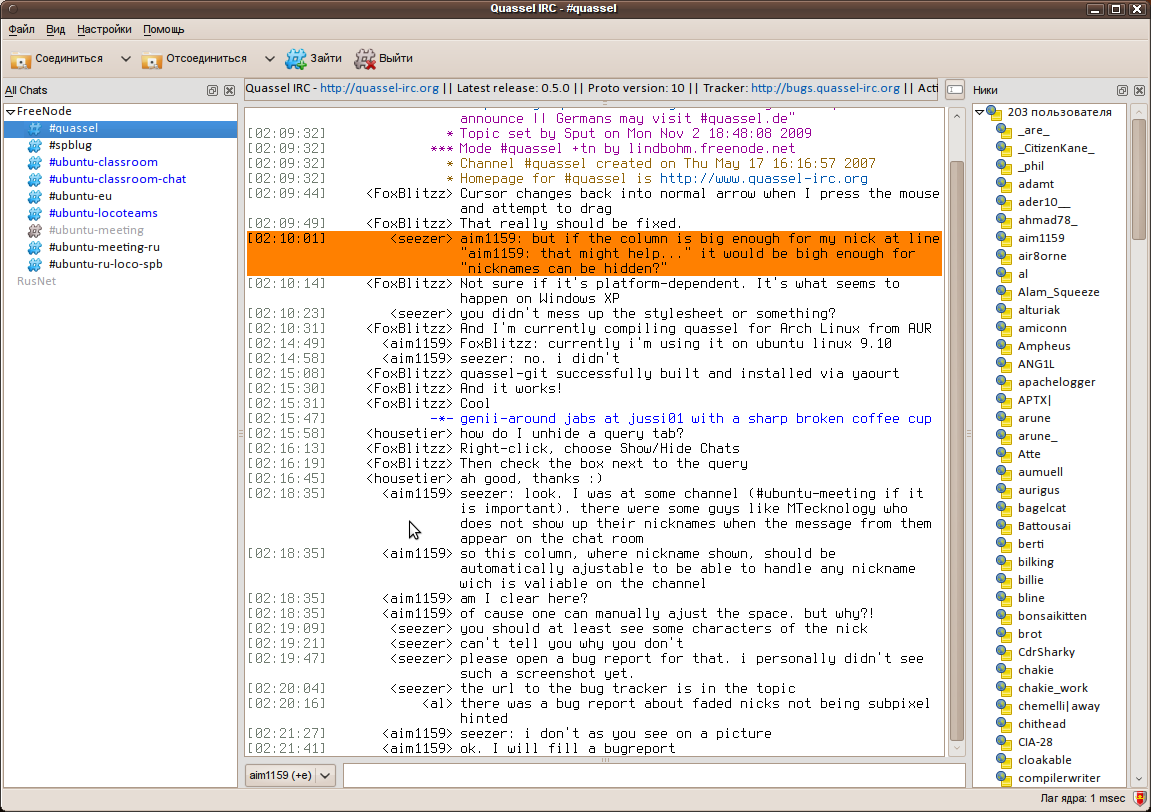Select the user icon for adamt
The image size is (1151, 812).
click(x=1003, y=184)
